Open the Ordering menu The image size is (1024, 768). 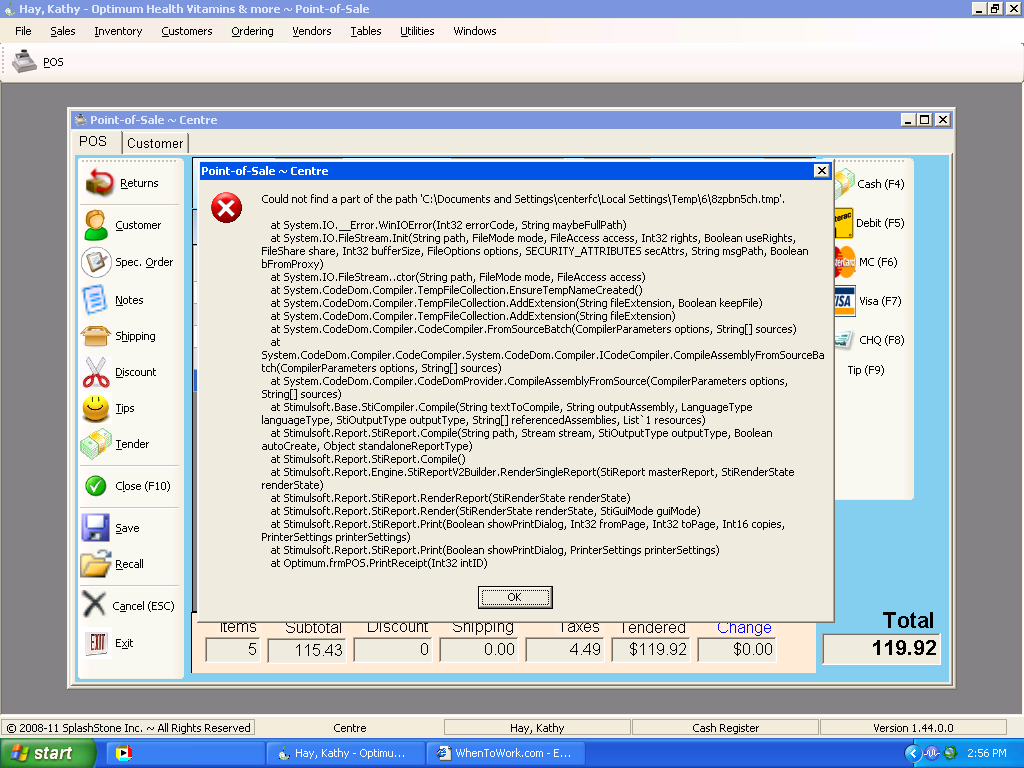252,31
